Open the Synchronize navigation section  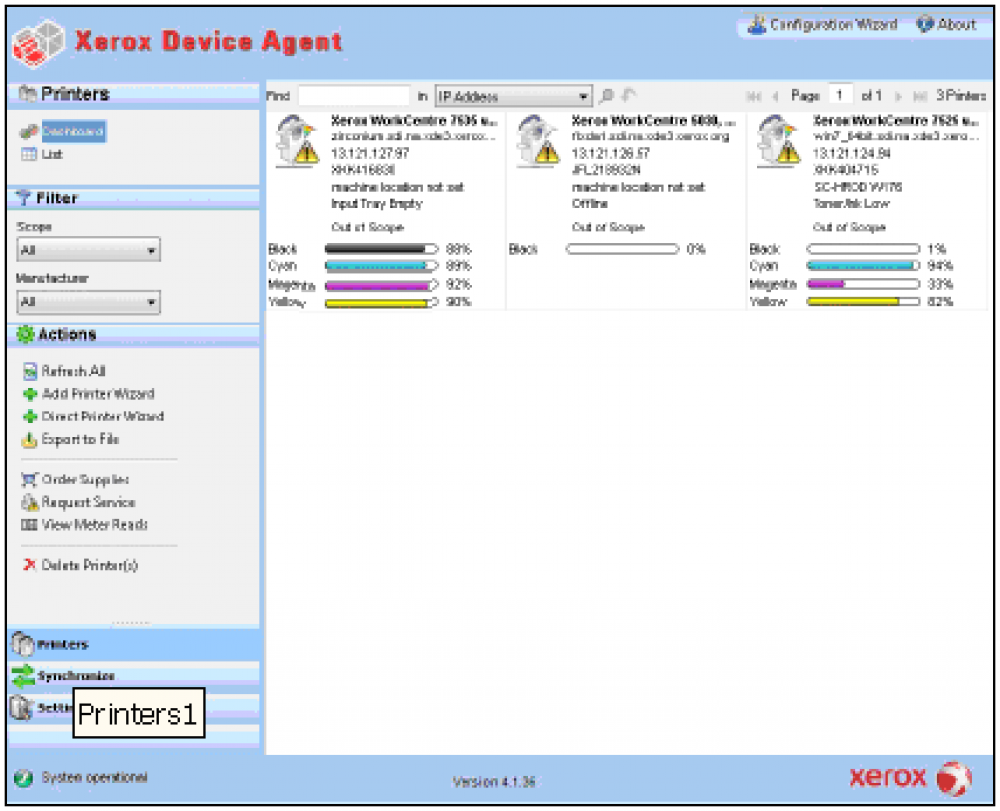point(134,675)
